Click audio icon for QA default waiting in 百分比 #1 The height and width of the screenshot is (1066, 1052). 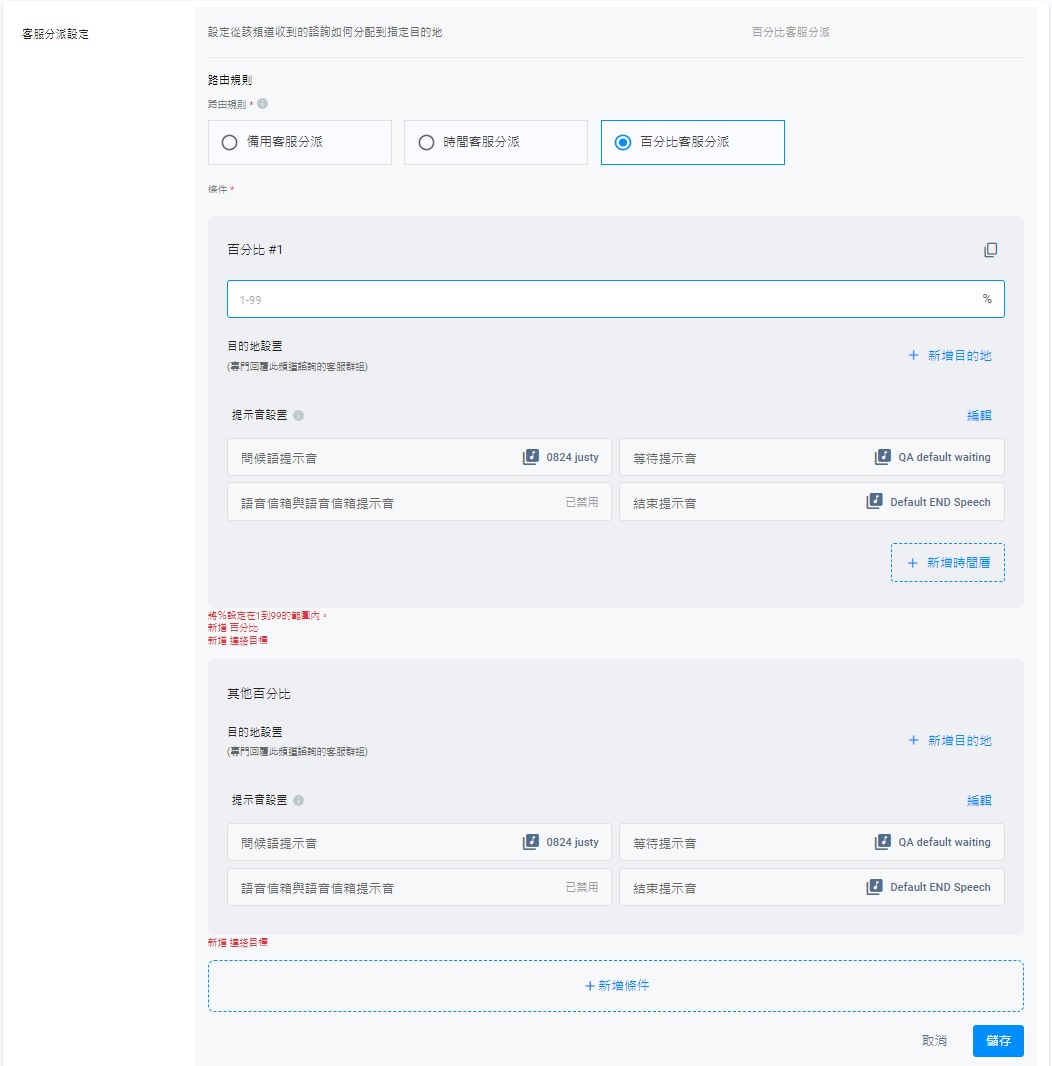click(882, 457)
